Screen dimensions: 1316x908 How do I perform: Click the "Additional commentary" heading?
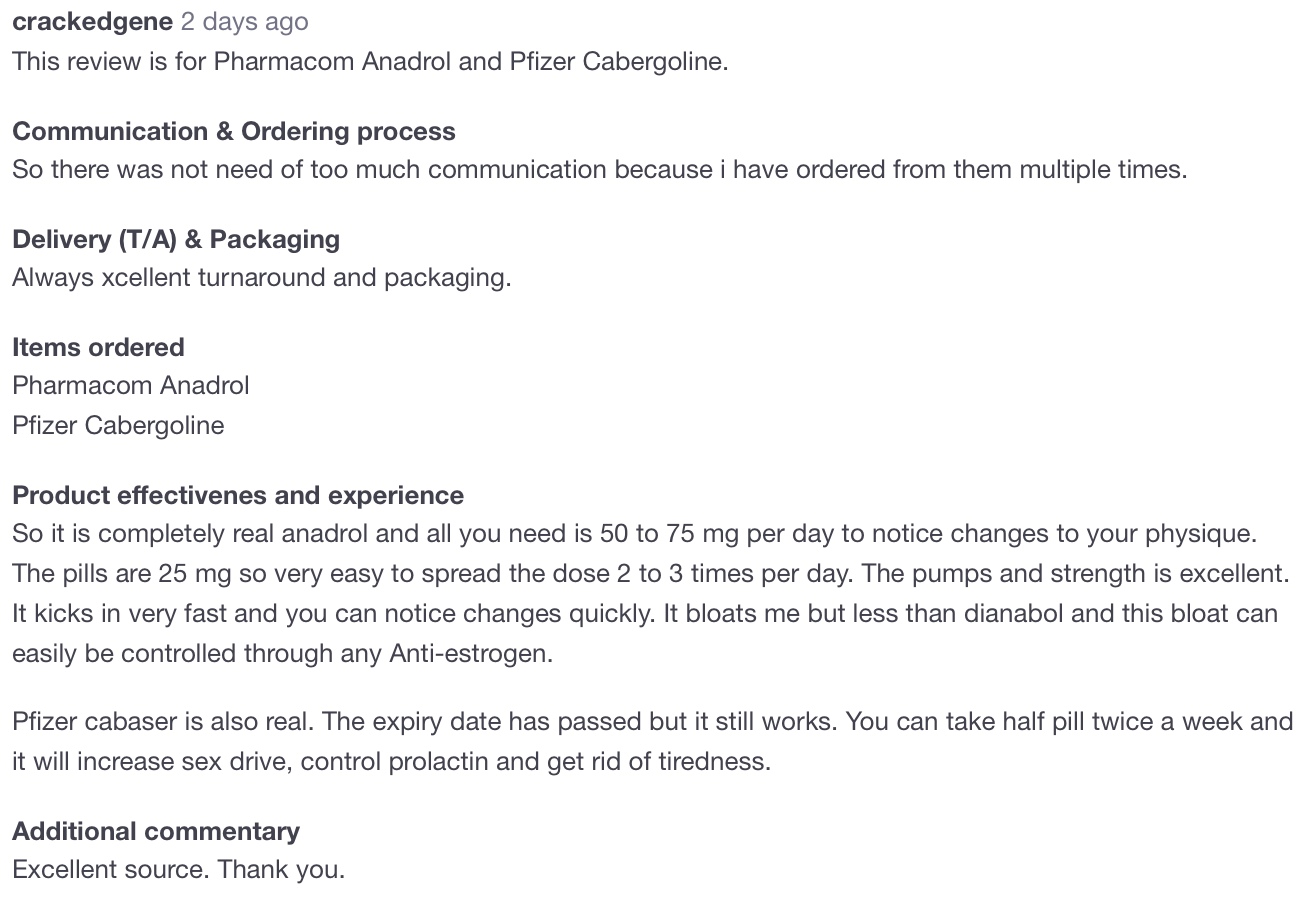pos(156,831)
